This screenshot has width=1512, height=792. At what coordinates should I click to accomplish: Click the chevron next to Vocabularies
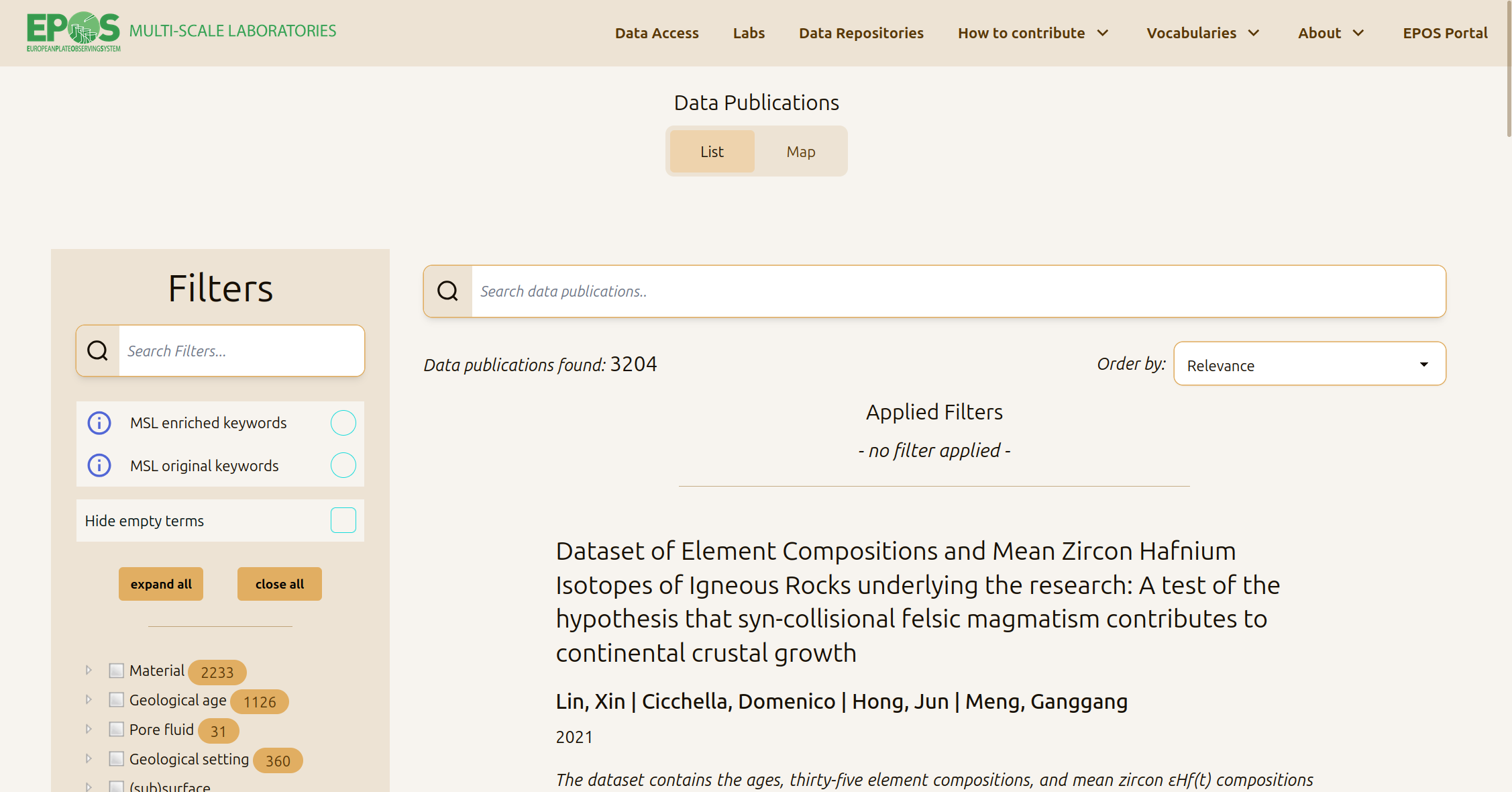coord(1254,33)
